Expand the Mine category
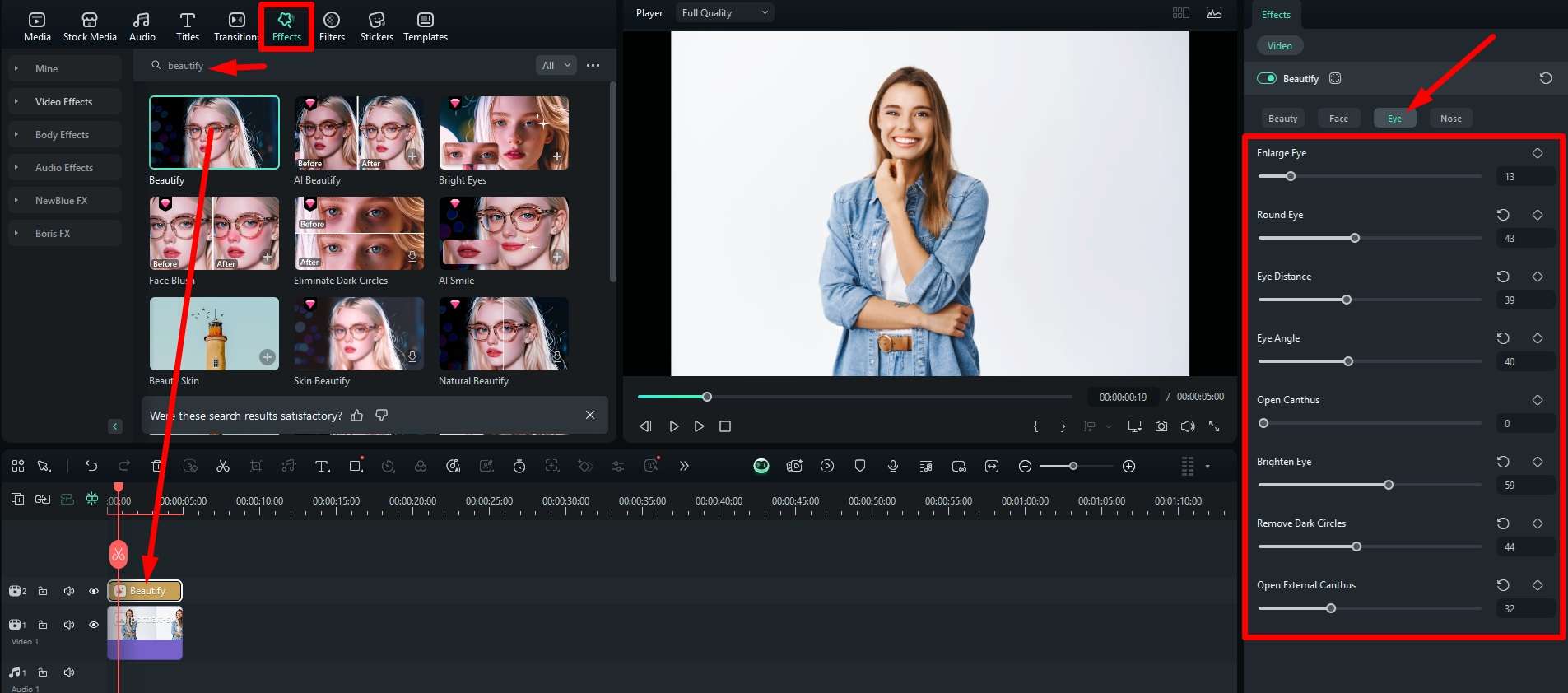This screenshot has width=1568, height=693. tap(65, 69)
